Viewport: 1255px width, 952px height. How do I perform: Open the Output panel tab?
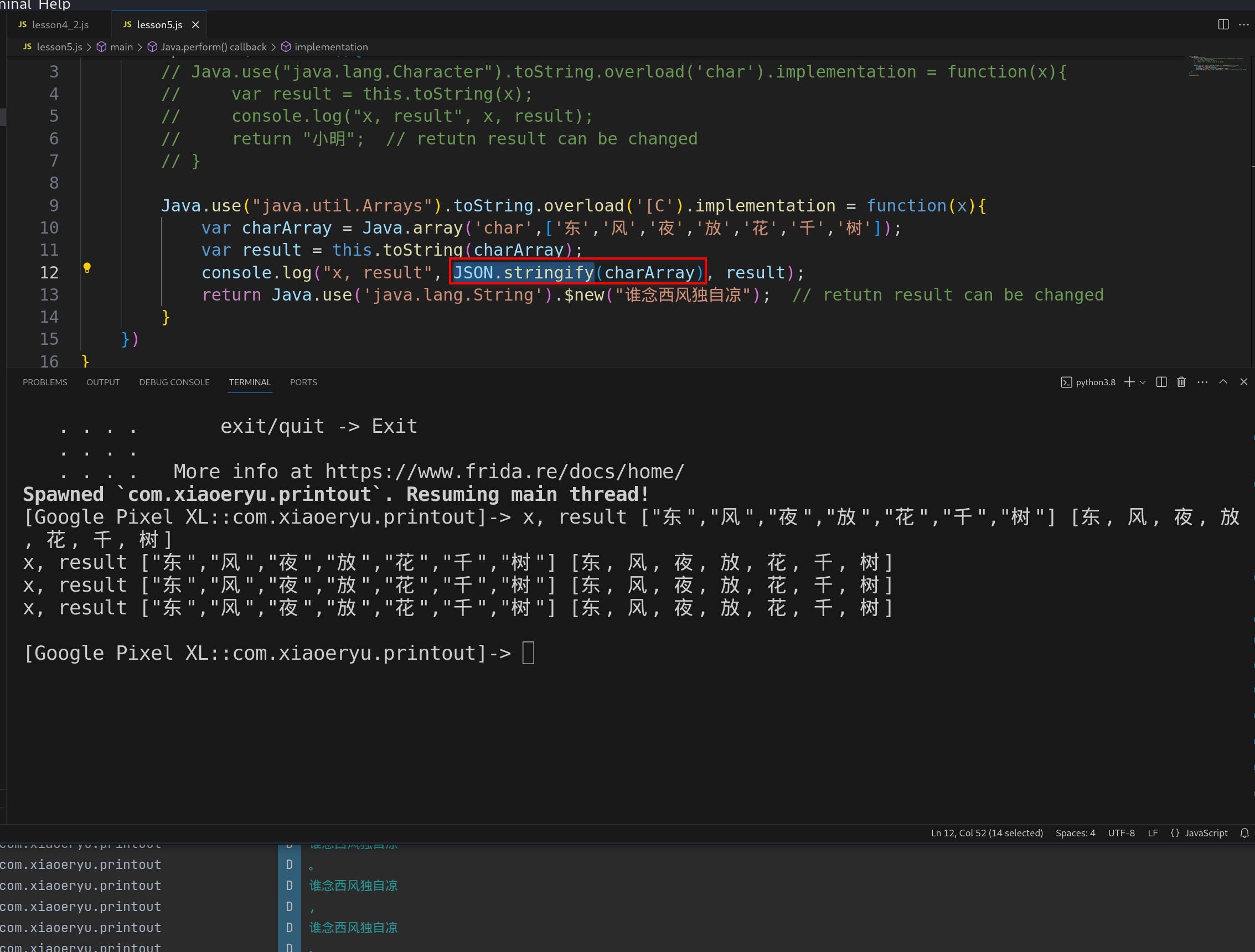click(x=103, y=382)
